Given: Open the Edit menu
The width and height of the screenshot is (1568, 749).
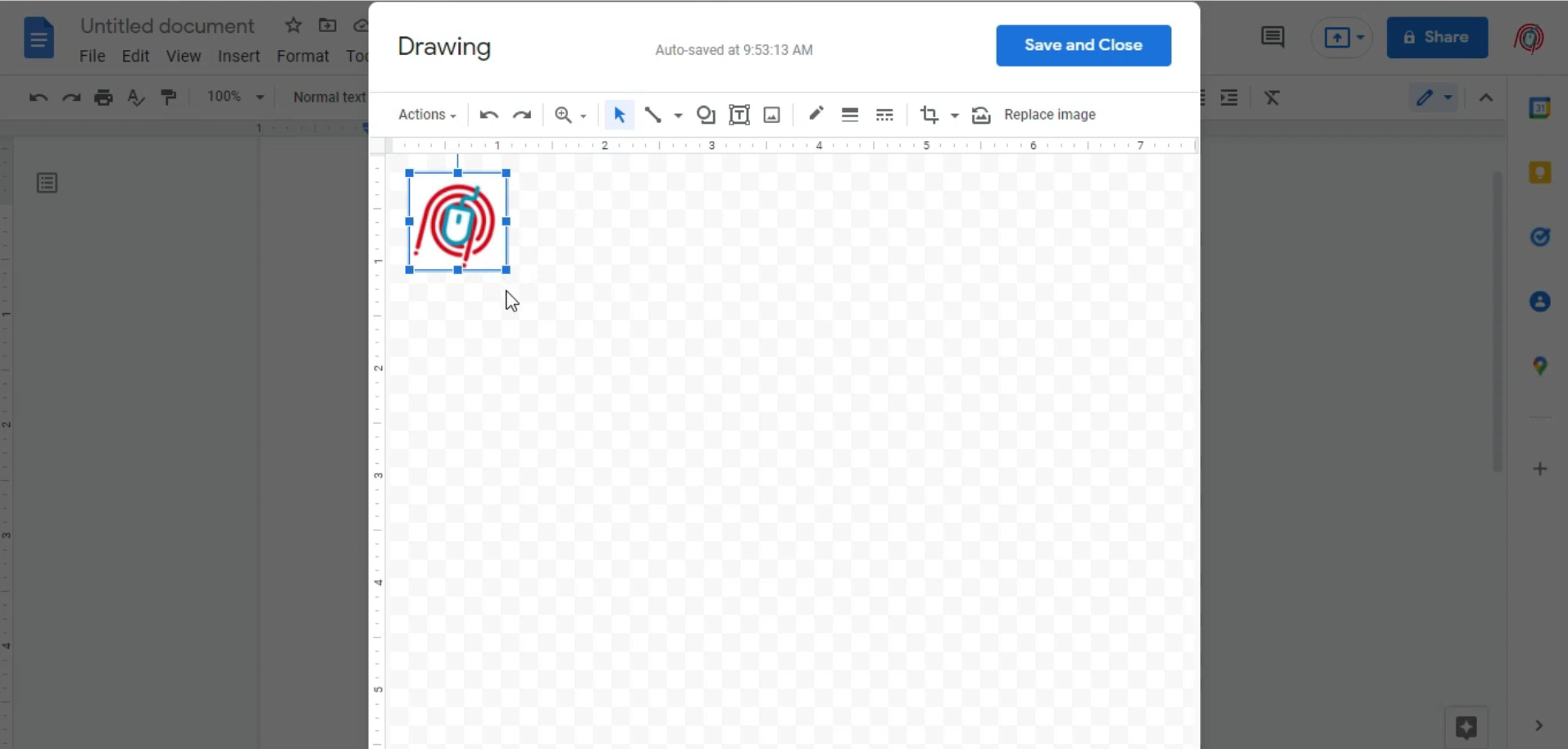Looking at the screenshot, I should click(x=135, y=56).
